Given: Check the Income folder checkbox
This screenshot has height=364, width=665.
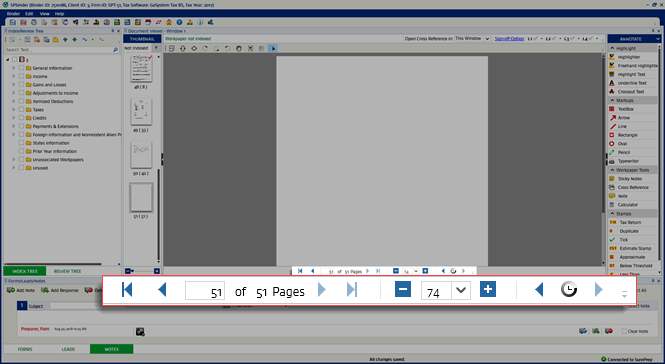Looking at the screenshot, I should 21,76.
